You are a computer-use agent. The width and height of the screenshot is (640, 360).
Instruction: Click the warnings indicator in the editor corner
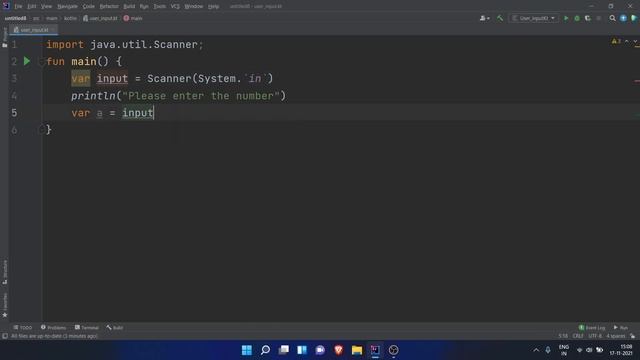616,42
